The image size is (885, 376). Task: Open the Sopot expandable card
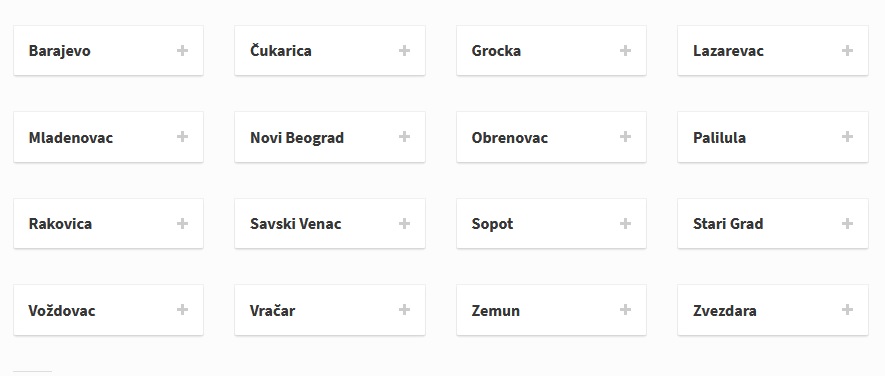551,224
